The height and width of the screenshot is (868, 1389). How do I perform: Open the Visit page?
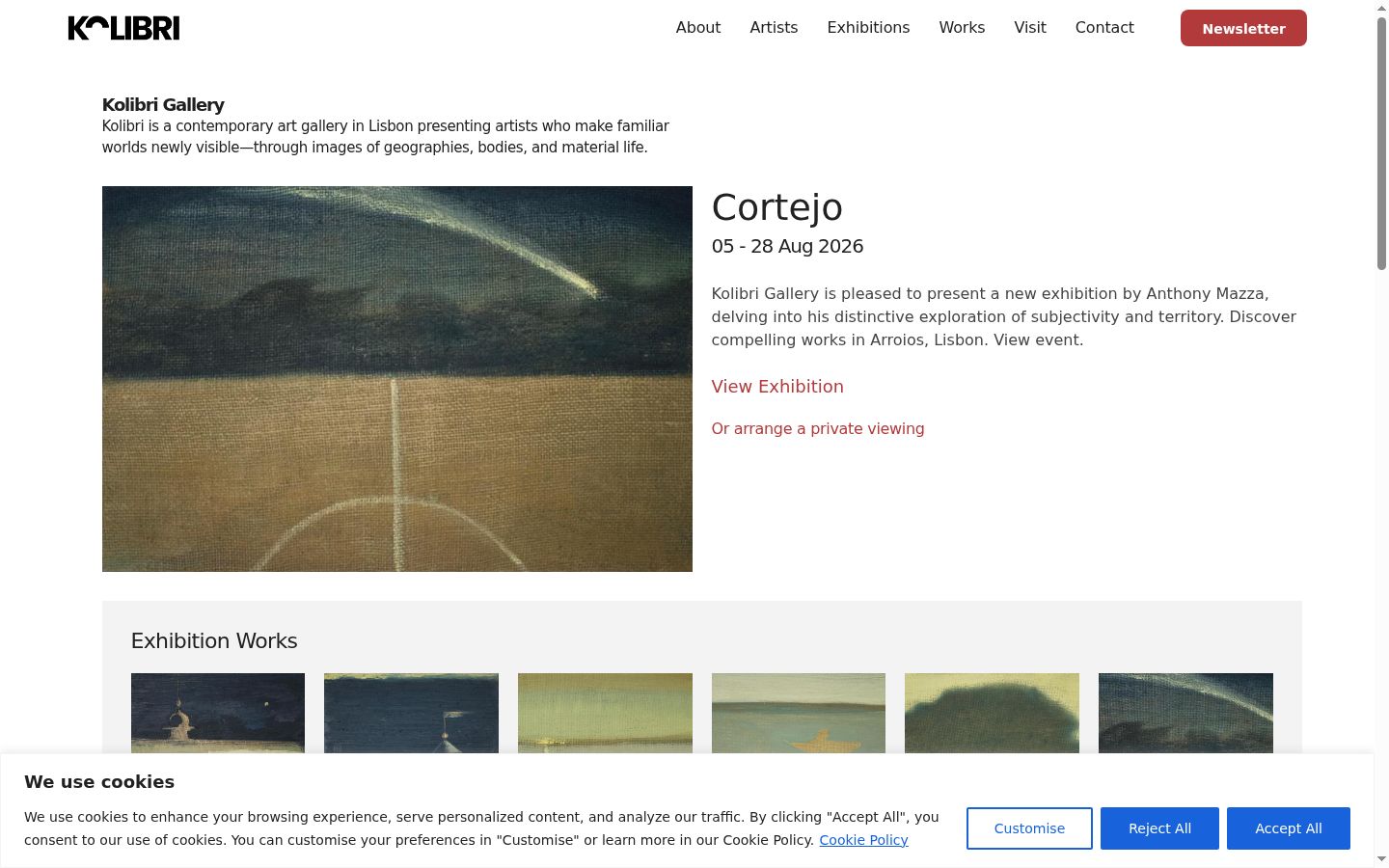[x=1030, y=28]
